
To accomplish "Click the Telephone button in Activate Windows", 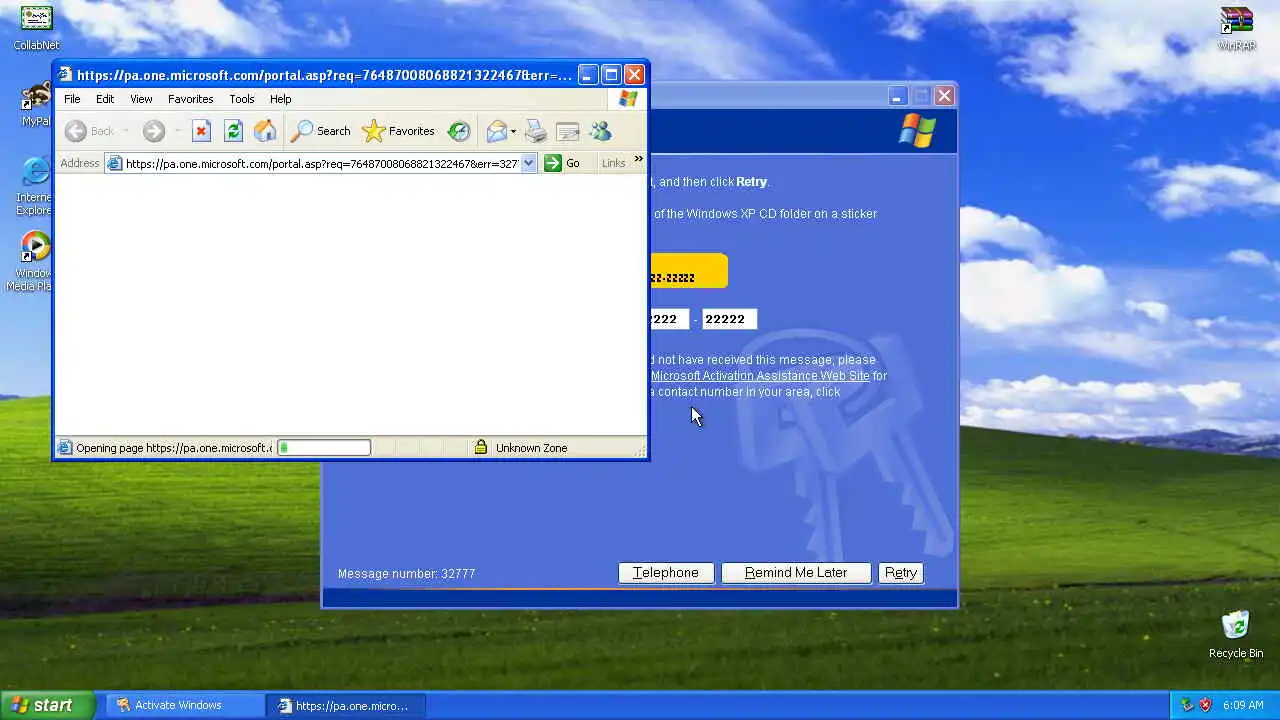I will [x=665, y=573].
